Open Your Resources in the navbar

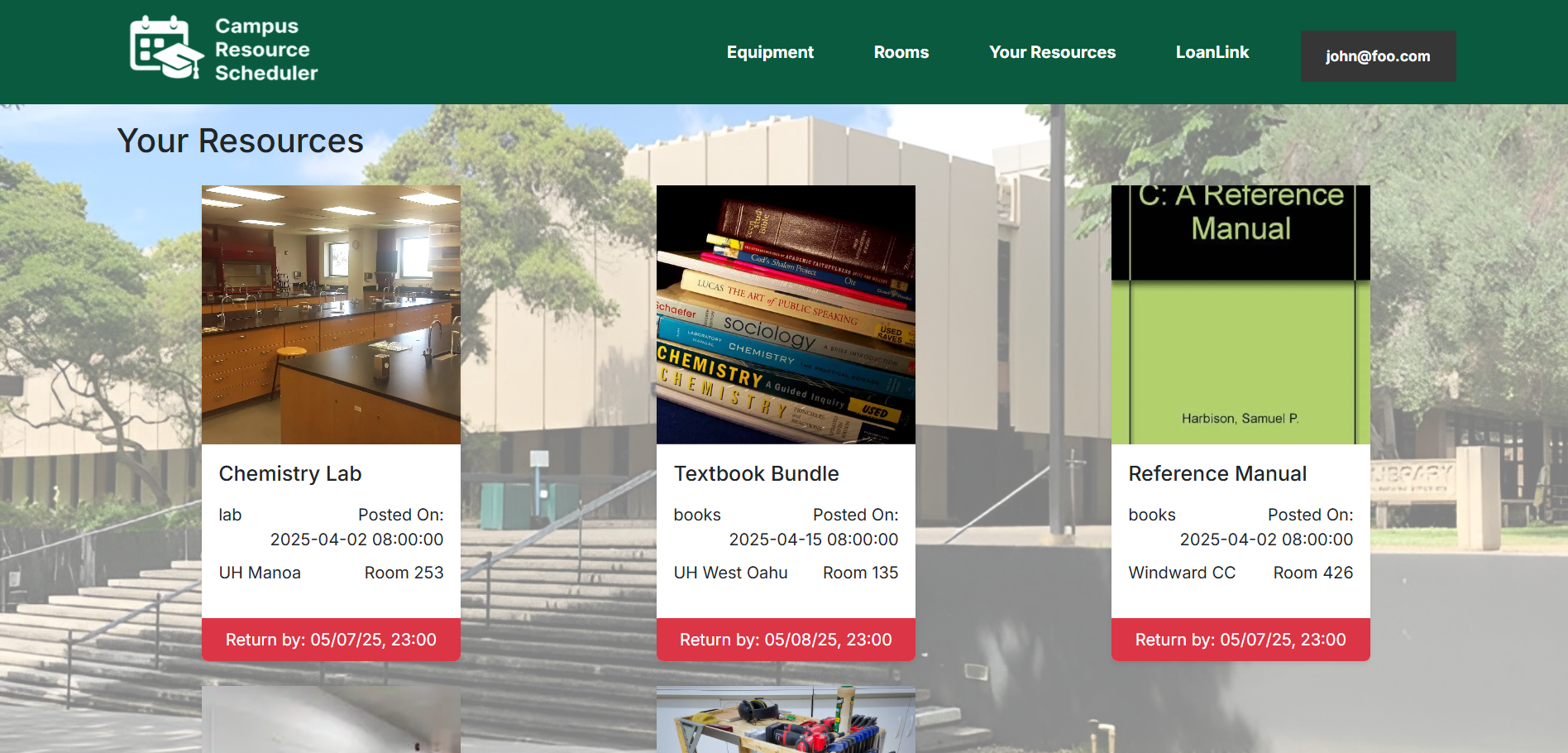click(x=1052, y=52)
